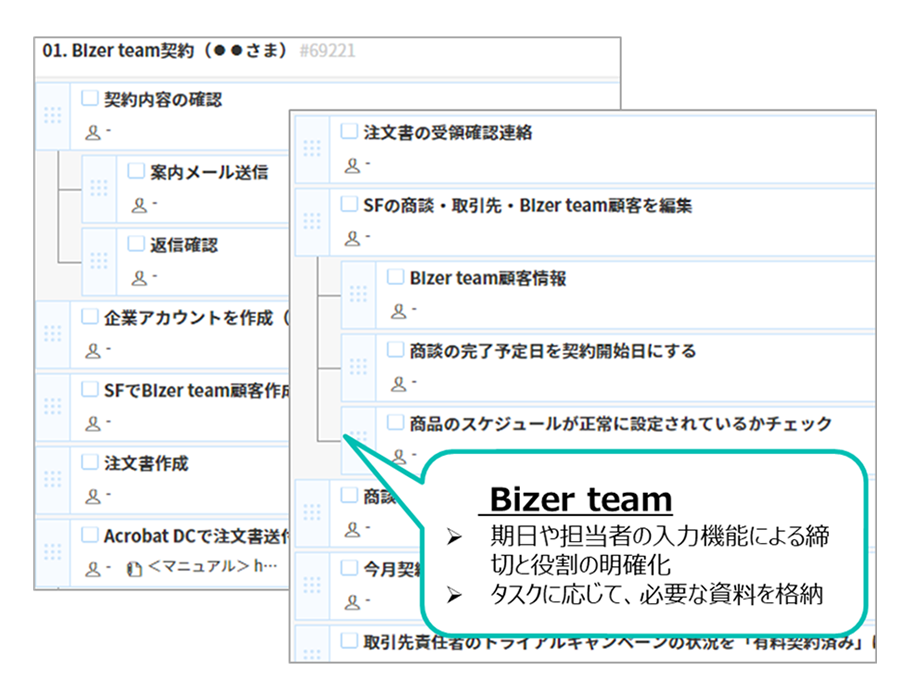This screenshot has height=700, width=910.
Task: Grab the drag handle of 契約内容の確認
Action: [52, 115]
